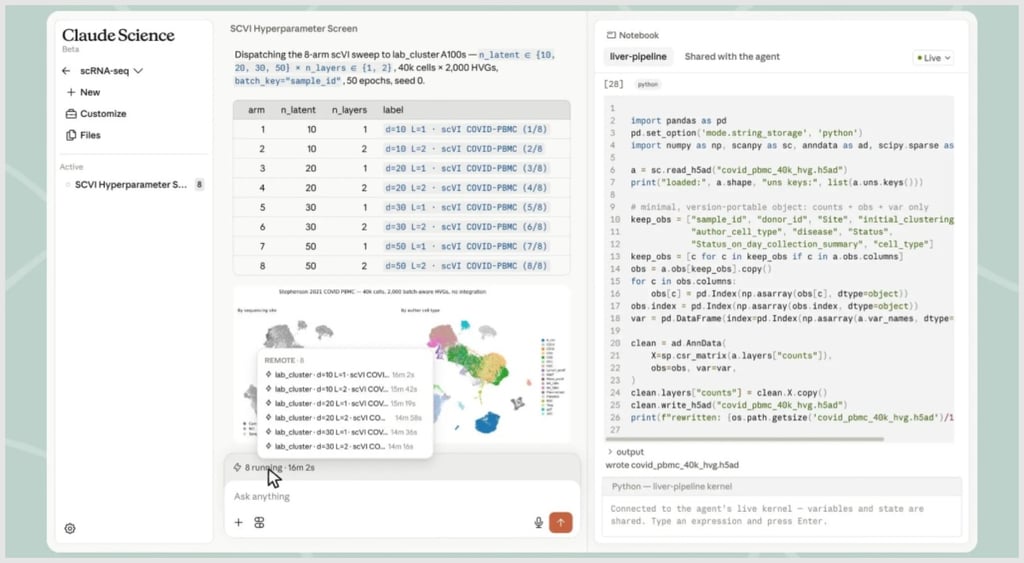Open the d=20 L=1 scVI COVID-PBMC (3/8) label
Image resolution: width=1024 pixels, height=563 pixels.
pos(466,169)
